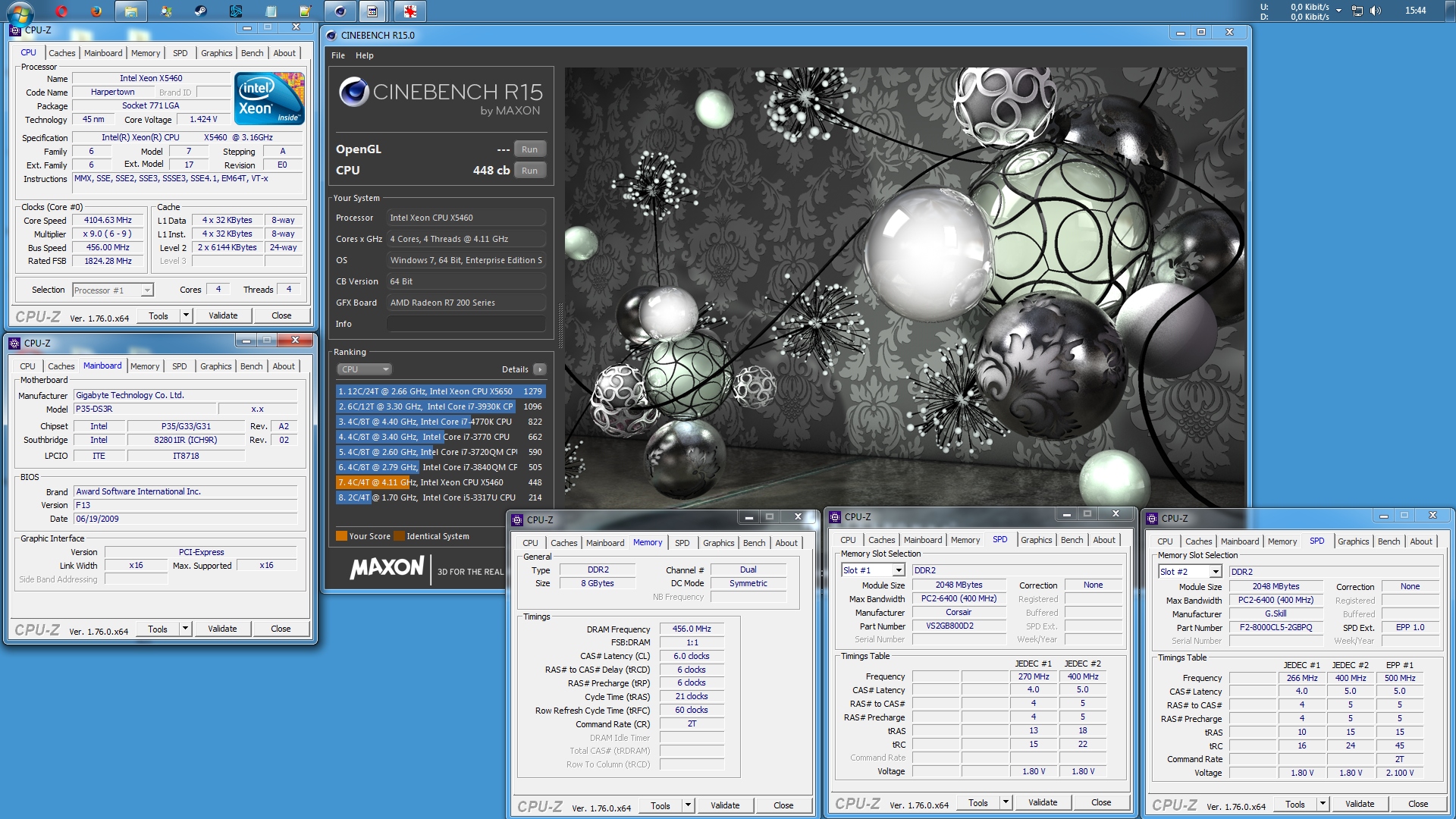Screen dimensions: 1456x819
Task: Open Tools dropdown arrow in Slot #2 SPD window
Action: point(1323,804)
